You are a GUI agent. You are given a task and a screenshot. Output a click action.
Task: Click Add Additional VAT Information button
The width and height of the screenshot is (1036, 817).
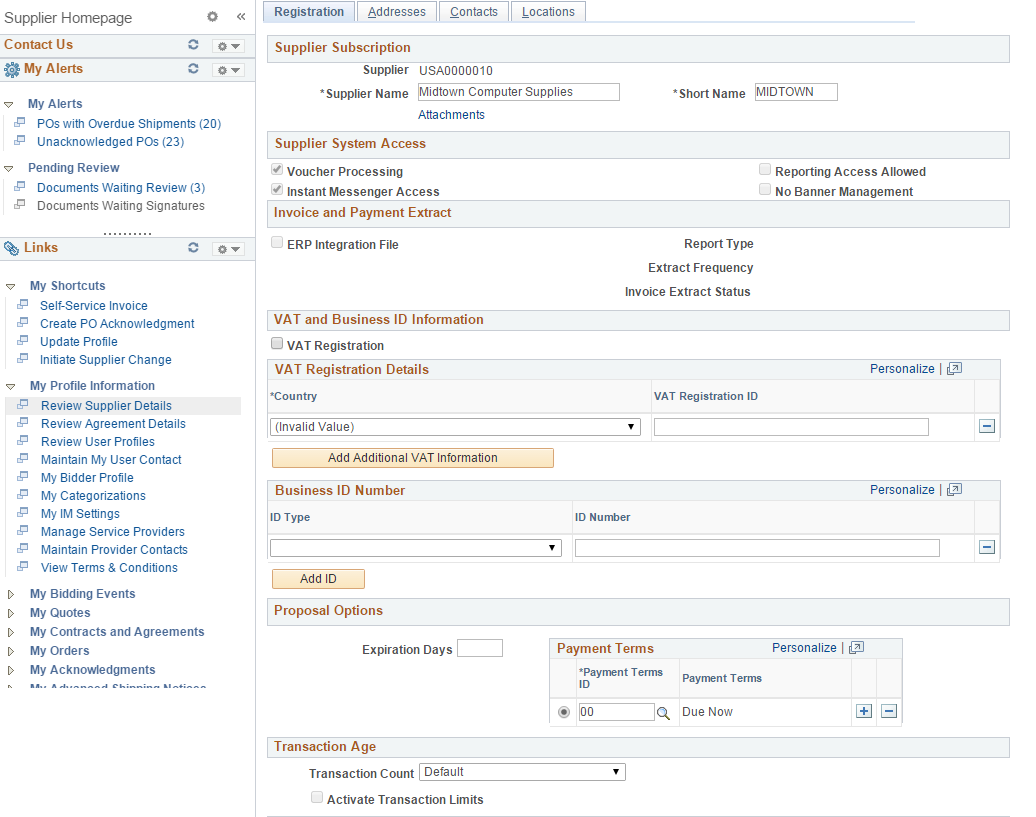413,458
